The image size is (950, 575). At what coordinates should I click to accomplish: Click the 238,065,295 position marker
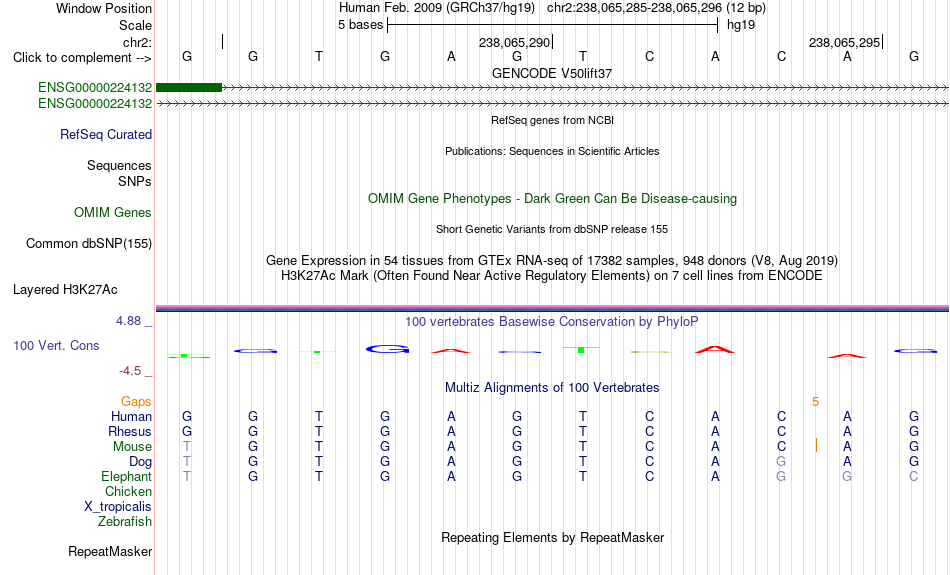click(846, 42)
